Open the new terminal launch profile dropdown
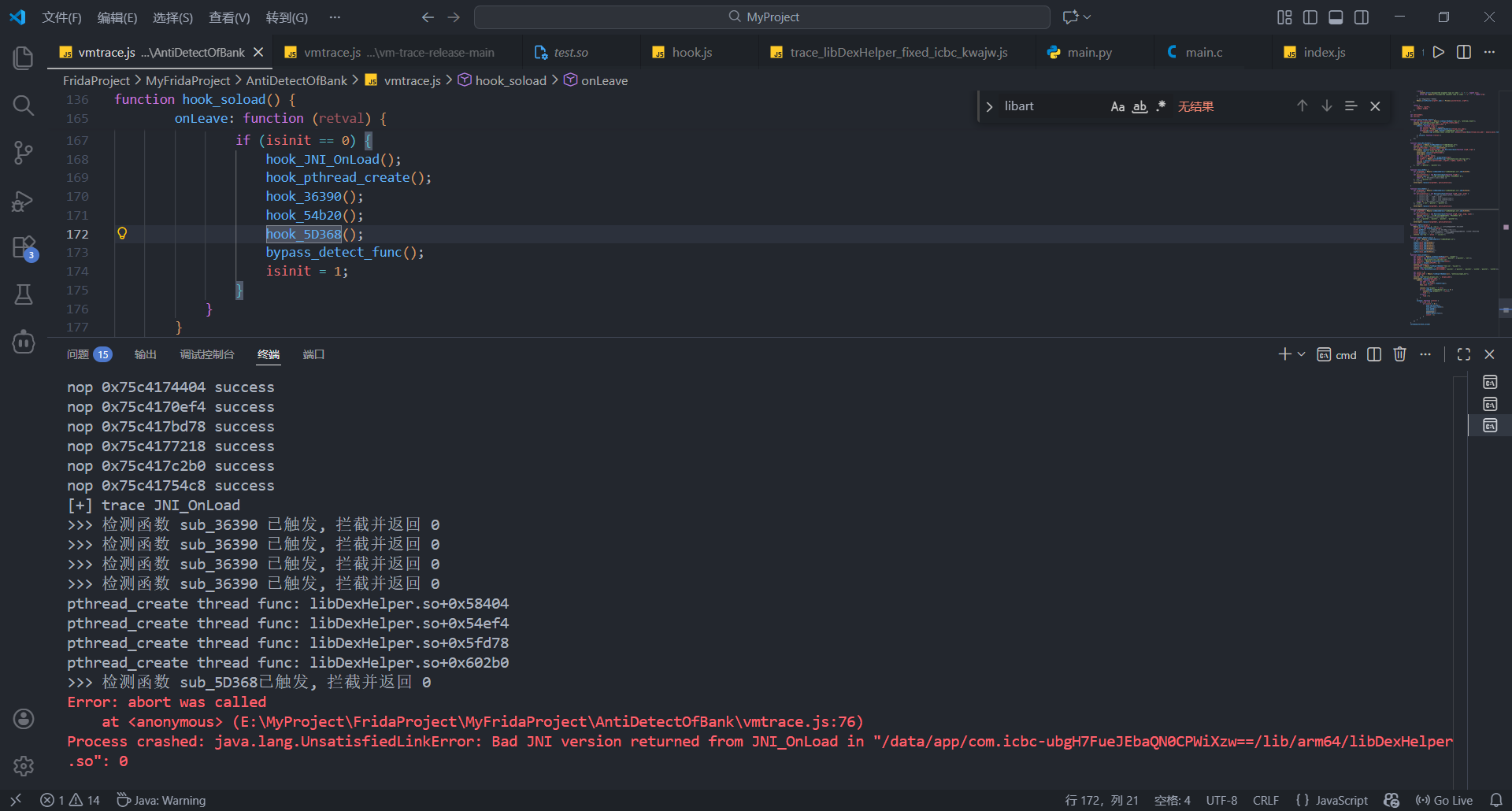 (1302, 354)
